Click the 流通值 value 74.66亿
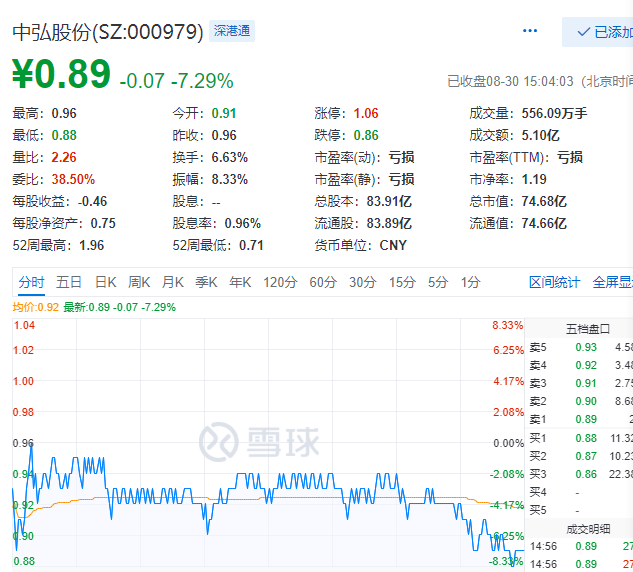Image resolution: width=633 pixels, height=572 pixels. pos(544,223)
